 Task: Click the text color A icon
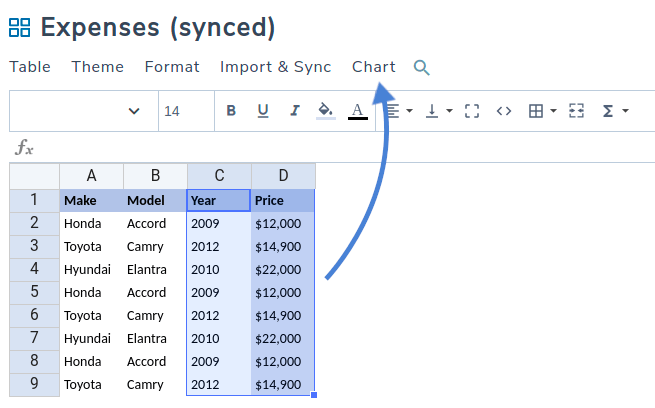click(x=357, y=111)
